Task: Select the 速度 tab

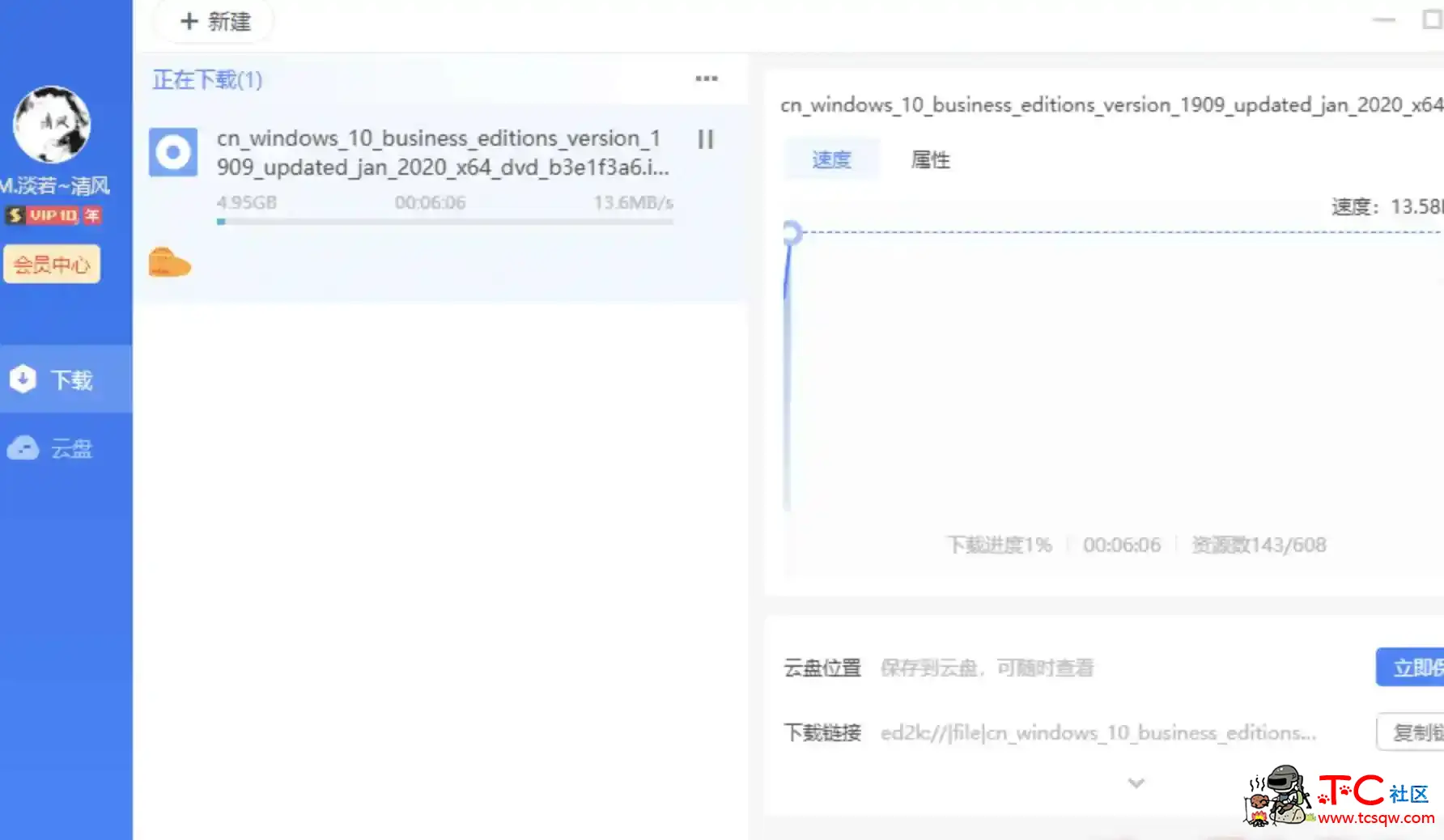Action: pyautogui.click(x=831, y=159)
